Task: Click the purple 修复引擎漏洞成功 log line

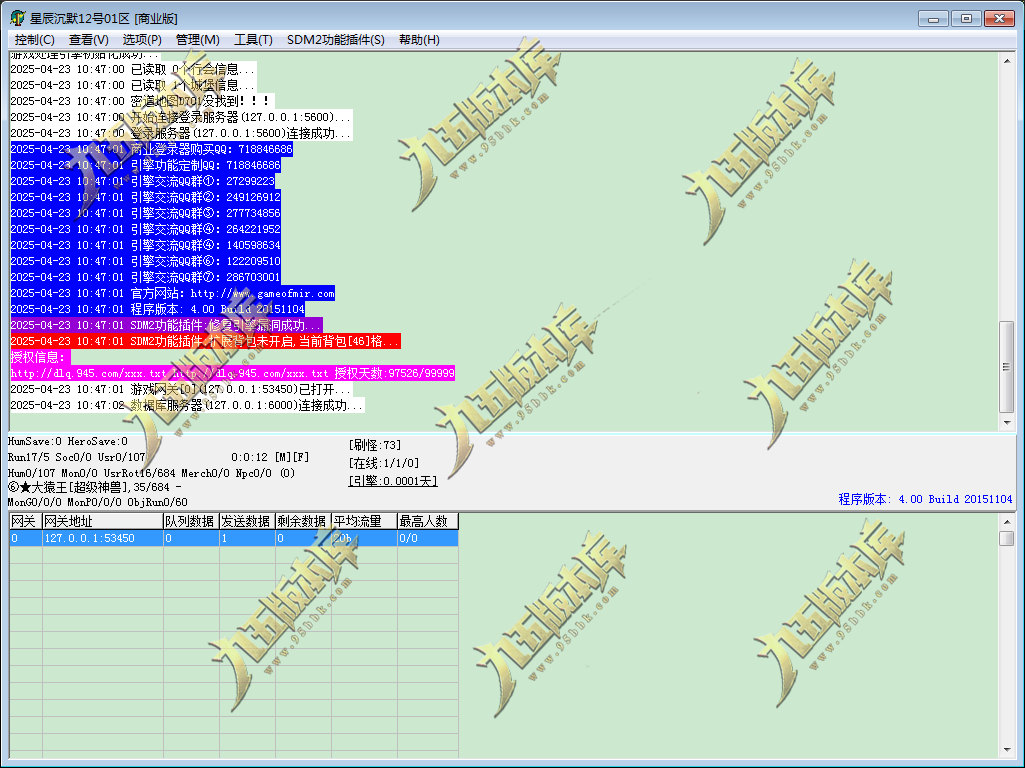Action: [x=167, y=325]
